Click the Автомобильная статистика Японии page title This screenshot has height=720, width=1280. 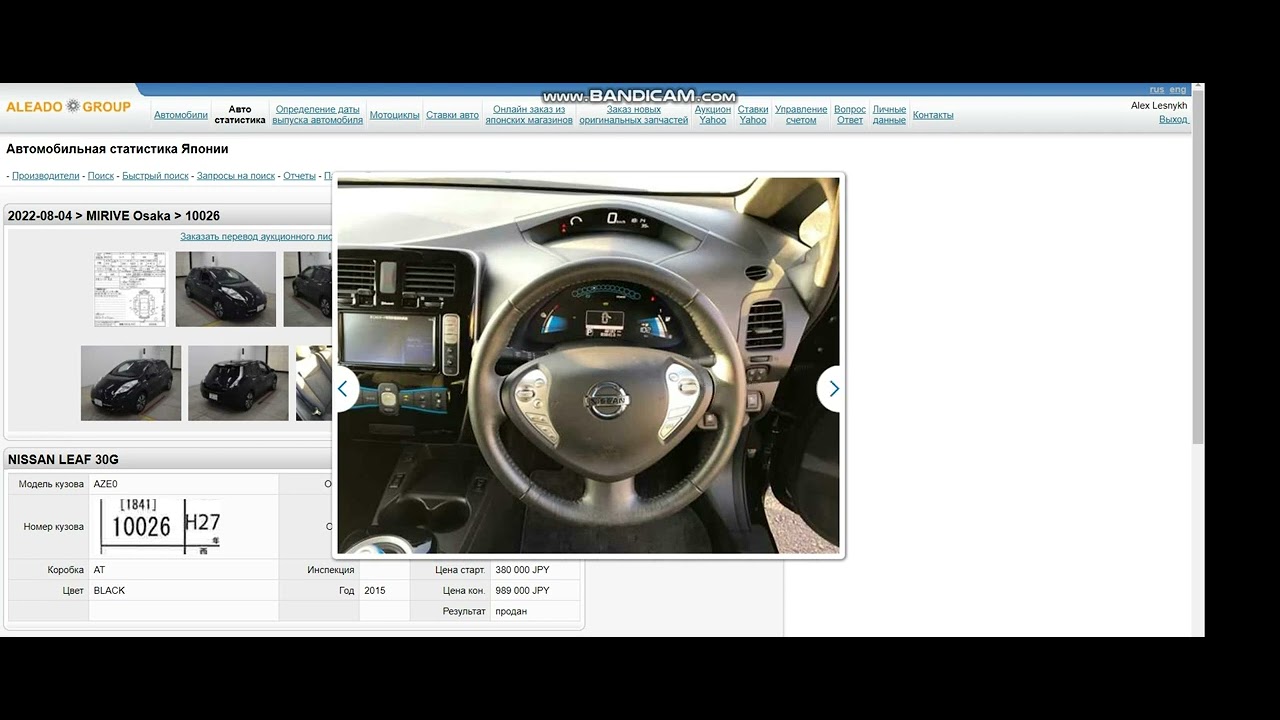[117, 149]
